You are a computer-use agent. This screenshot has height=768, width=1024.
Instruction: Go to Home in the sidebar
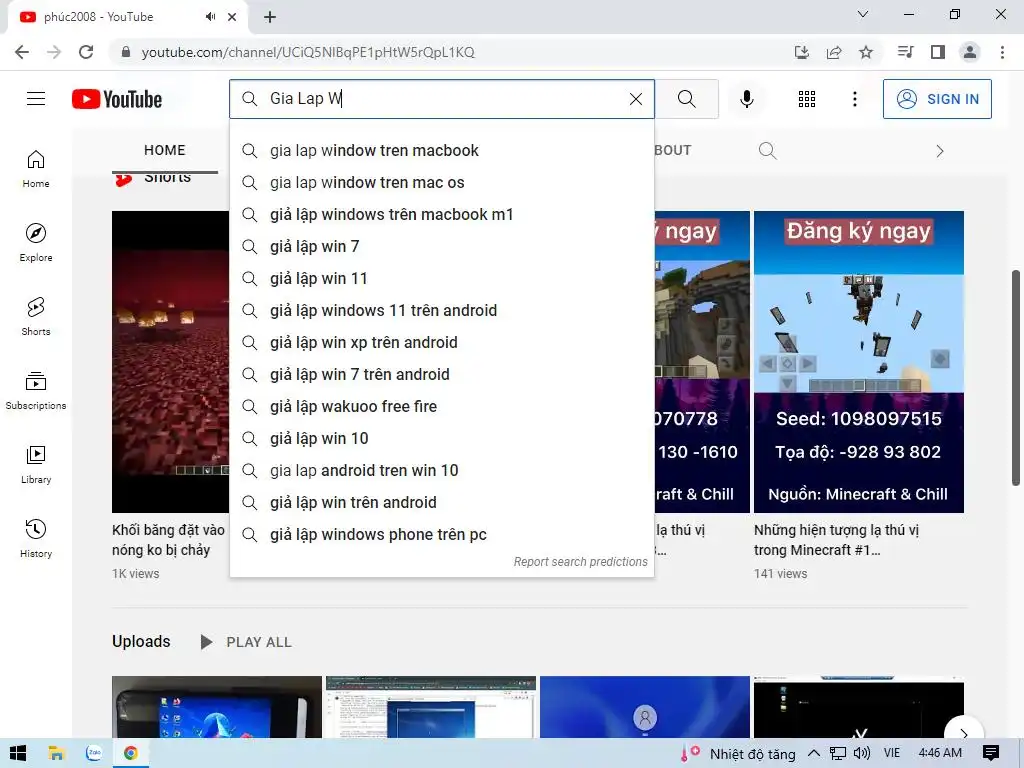pyautogui.click(x=36, y=168)
